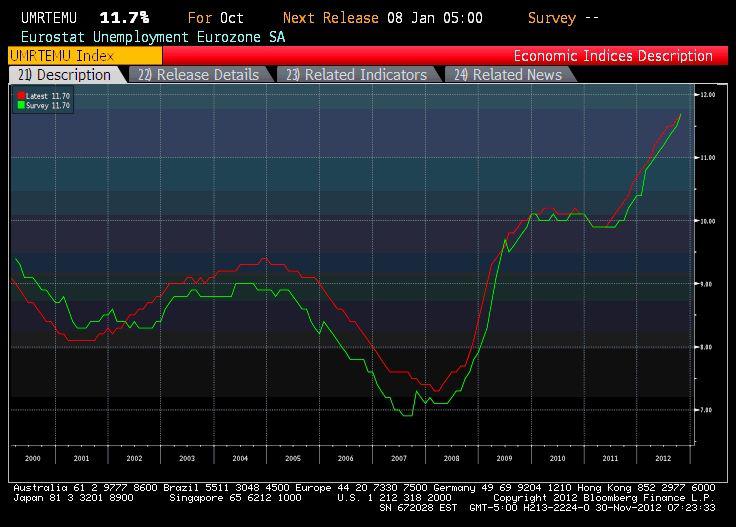Viewport: 736px width, 527px height.
Task: Click the UMRTEMU ticker in top header
Action: click(42, 18)
